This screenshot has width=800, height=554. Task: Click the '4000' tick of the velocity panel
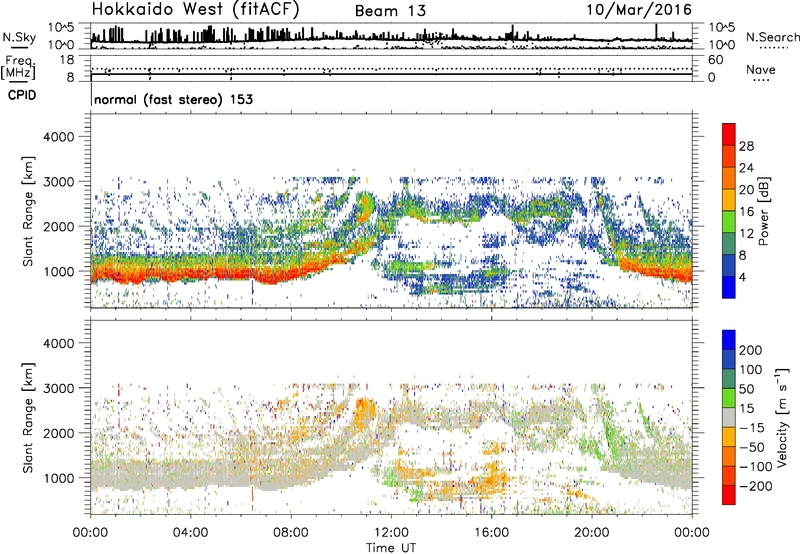59,343
